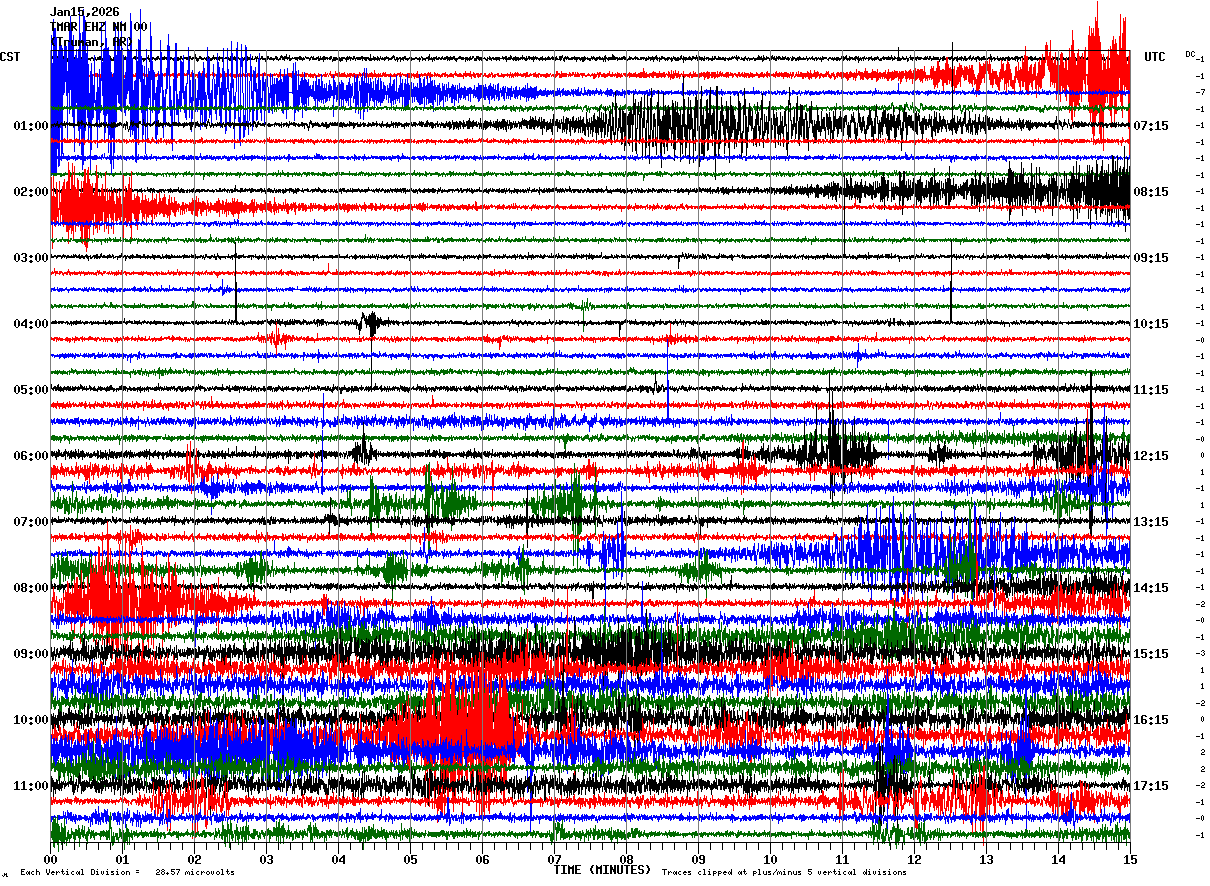Click the 10:15 UTC time label

[1151, 324]
